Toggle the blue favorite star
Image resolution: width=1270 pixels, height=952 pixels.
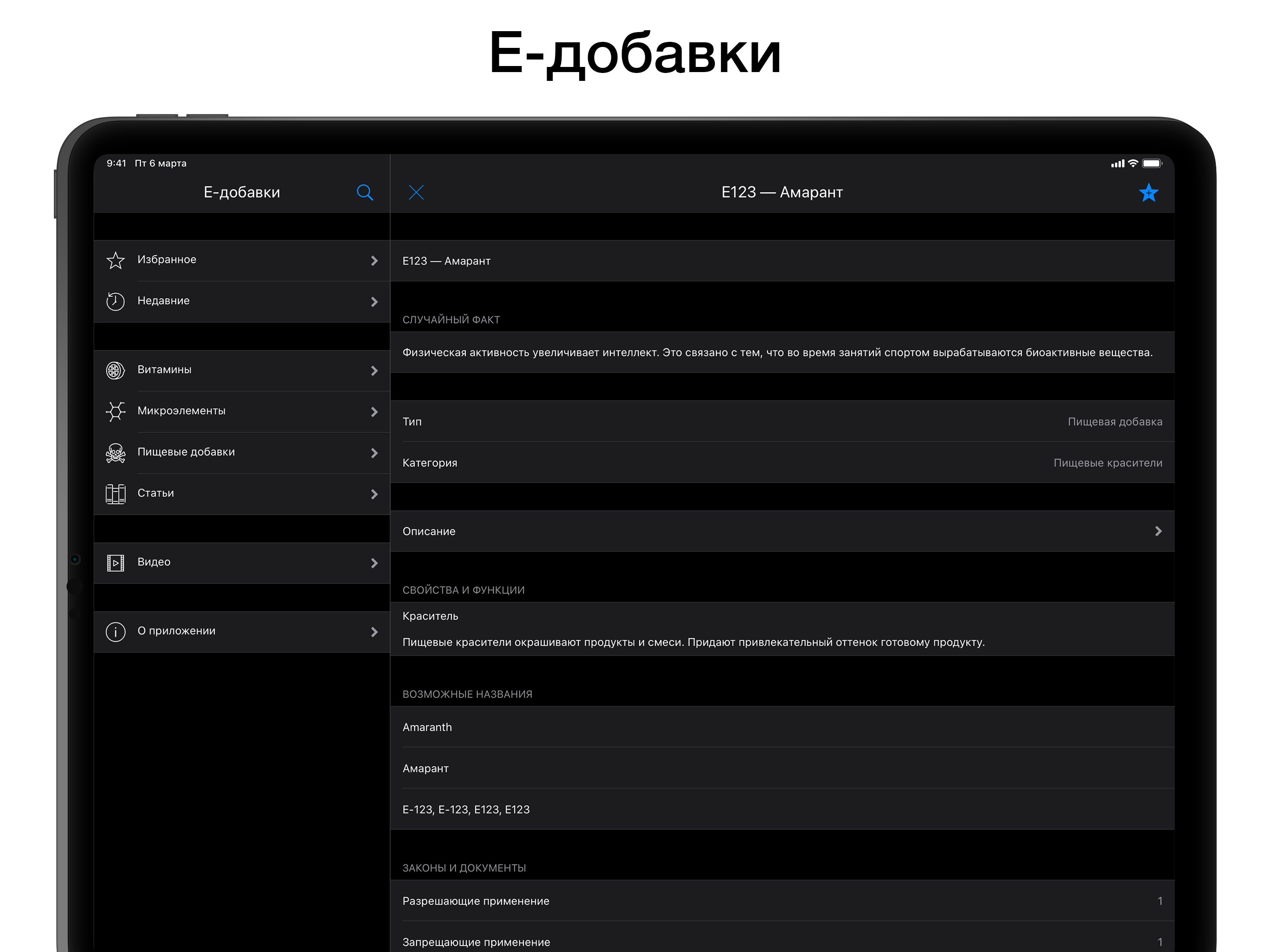tap(1148, 192)
